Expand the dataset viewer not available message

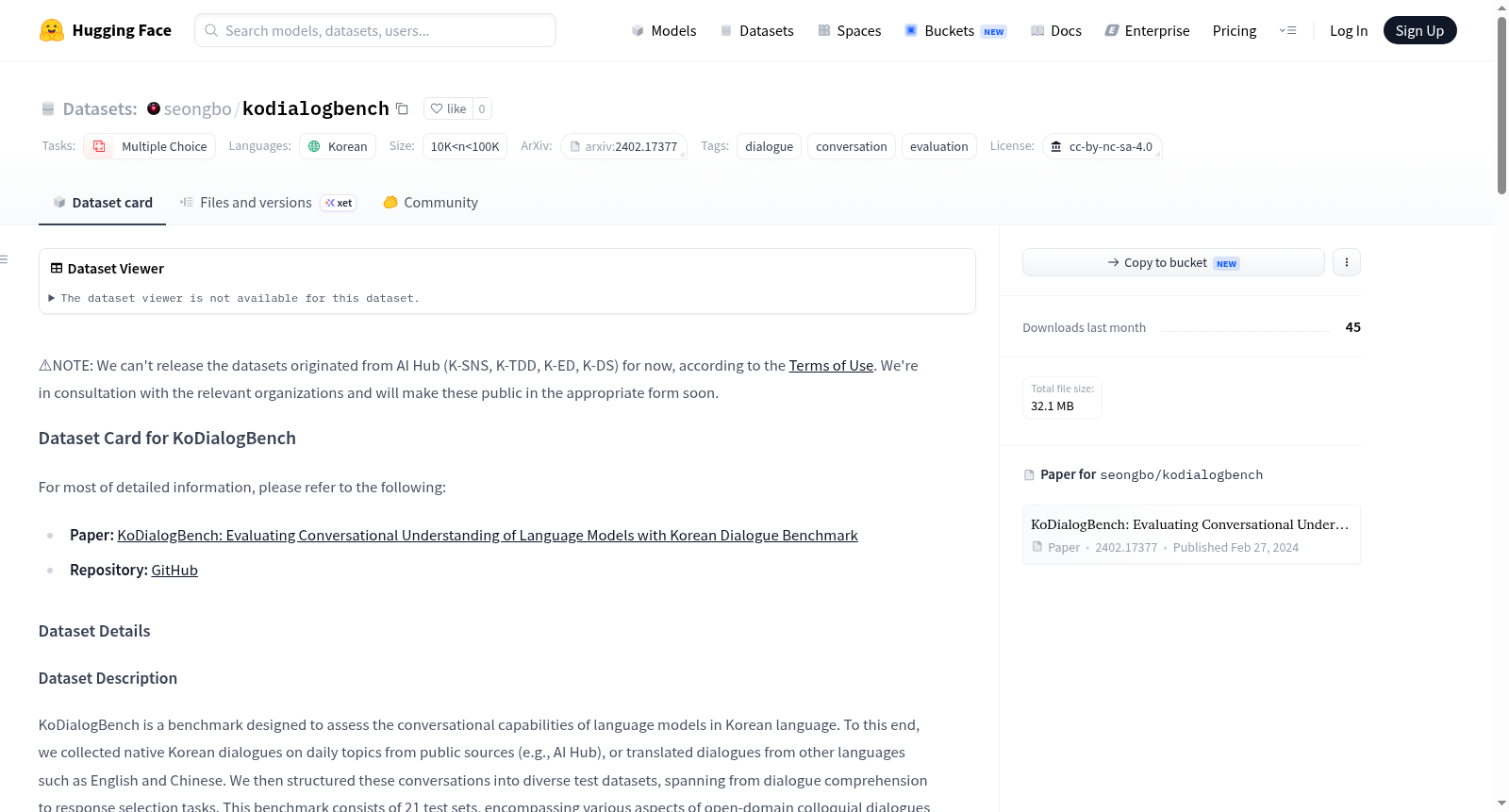pyautogui.click(x=235, y=298)
